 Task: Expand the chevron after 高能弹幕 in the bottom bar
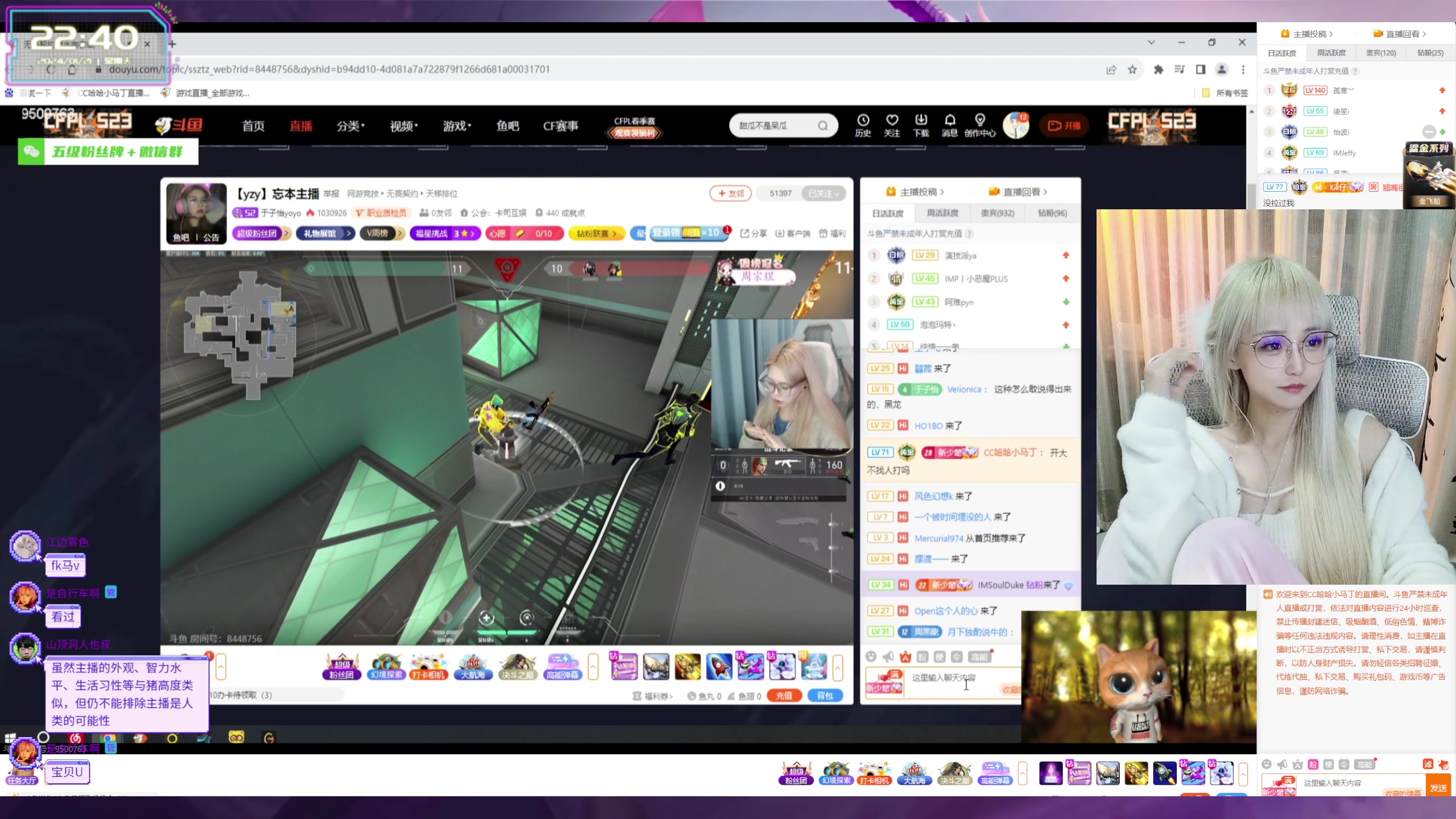tap(1023, 773)
